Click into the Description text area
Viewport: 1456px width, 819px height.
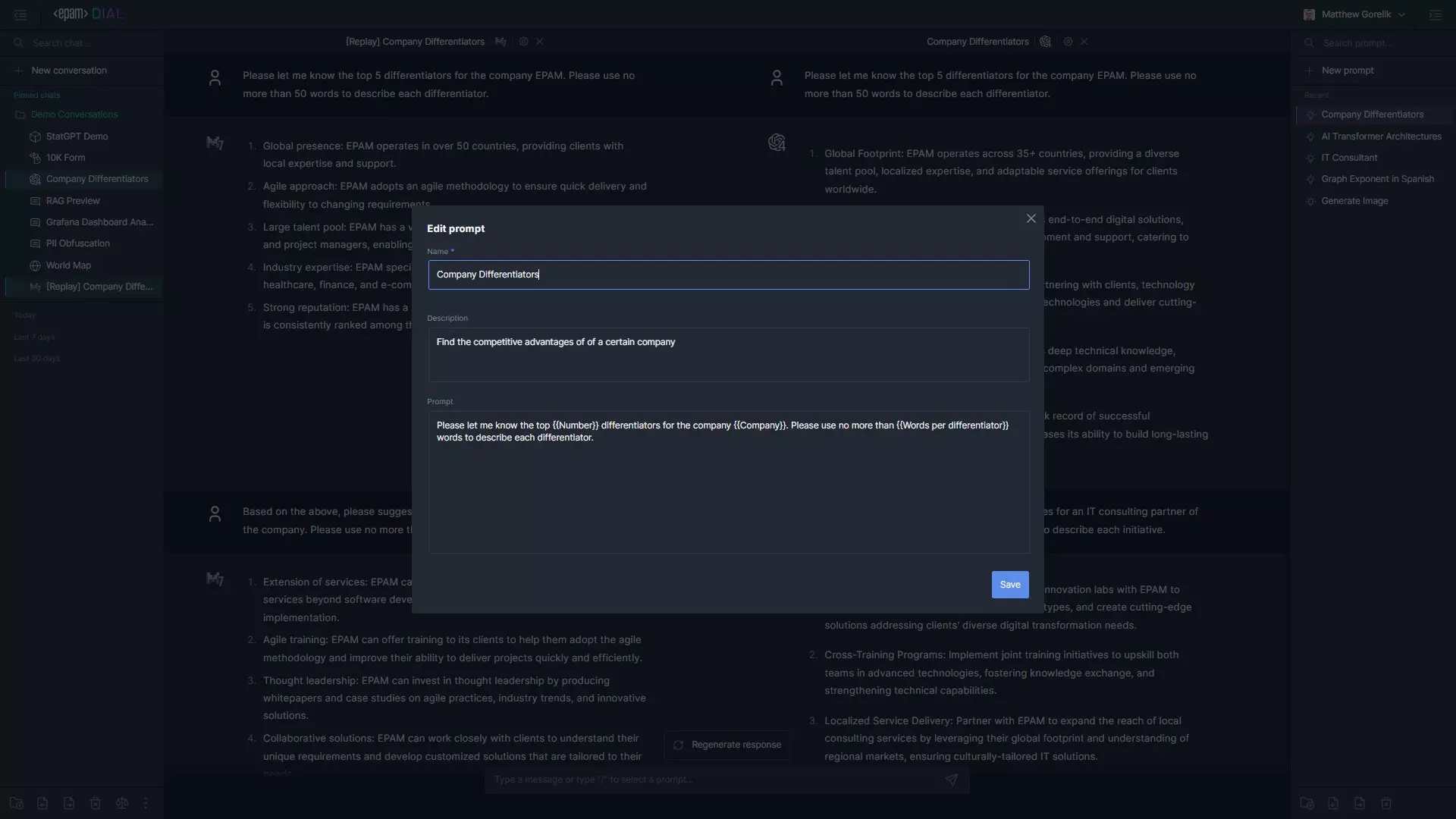tap(728, 354)
